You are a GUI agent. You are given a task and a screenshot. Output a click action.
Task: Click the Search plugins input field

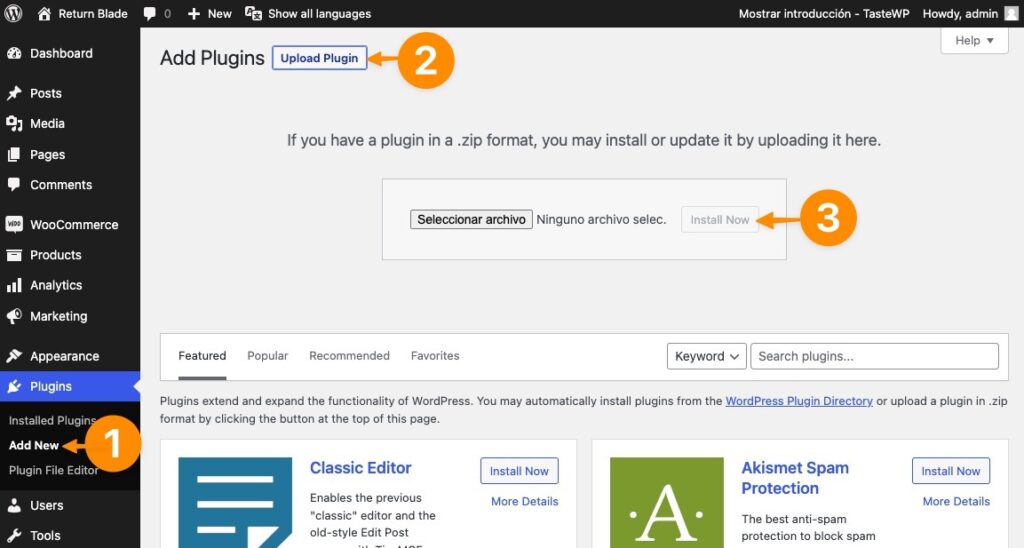click(x=874, y=356)
